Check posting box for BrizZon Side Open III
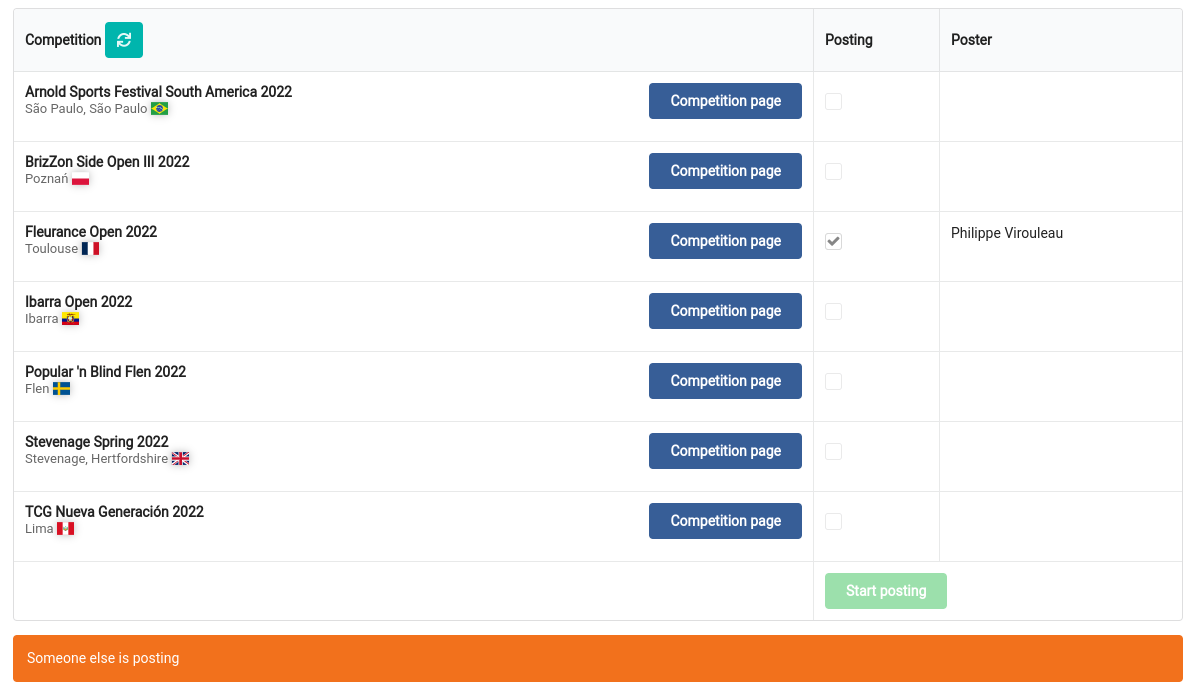 click(x=834, y=171)
